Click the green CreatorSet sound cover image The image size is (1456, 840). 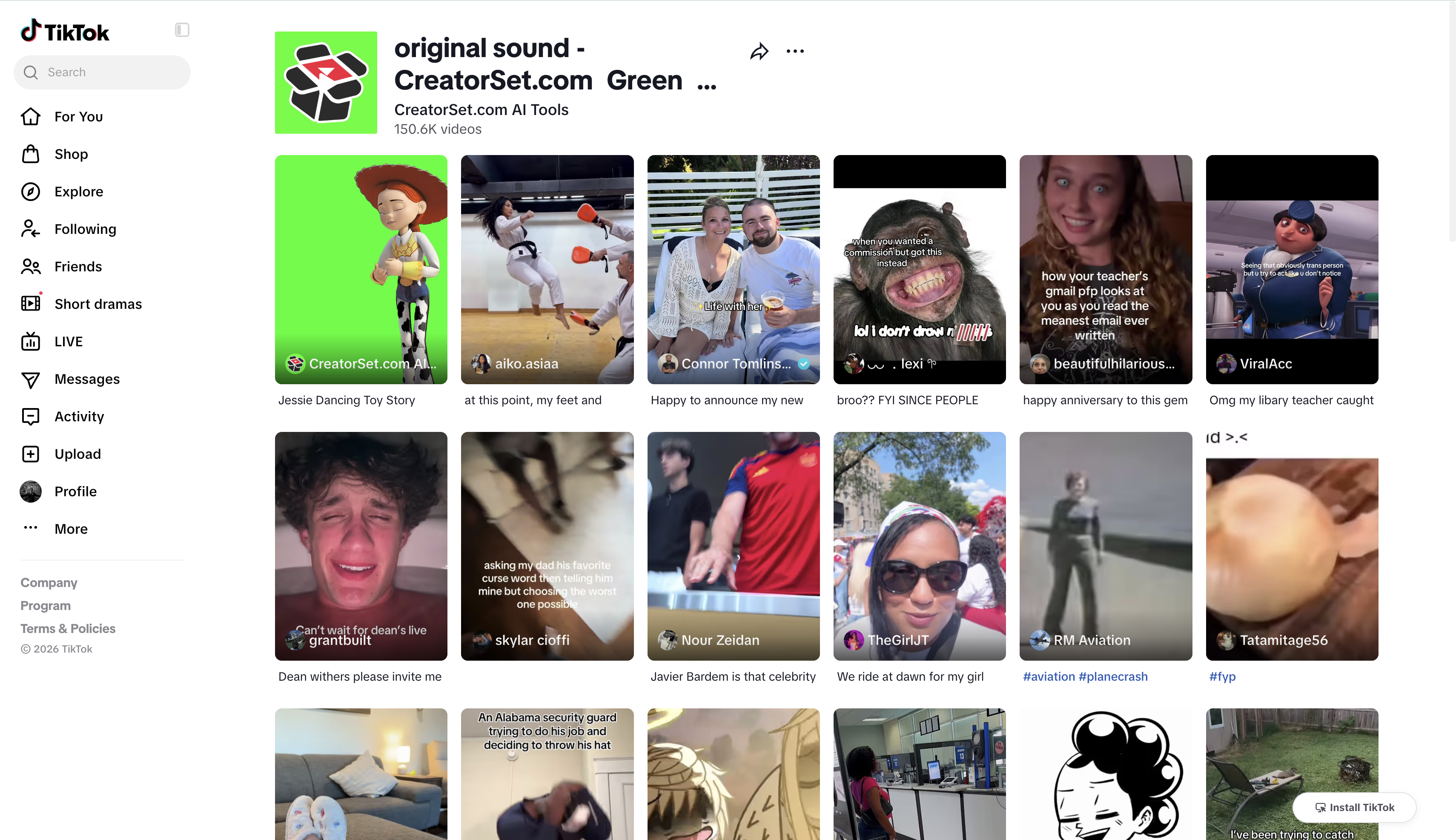pyautogui.click(x=326, y=83)
